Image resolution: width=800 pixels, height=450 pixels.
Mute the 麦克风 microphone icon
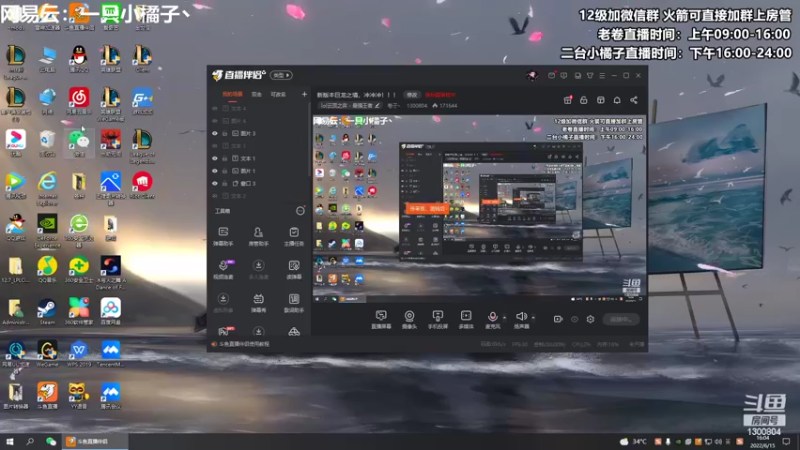(x=492, y=317)
